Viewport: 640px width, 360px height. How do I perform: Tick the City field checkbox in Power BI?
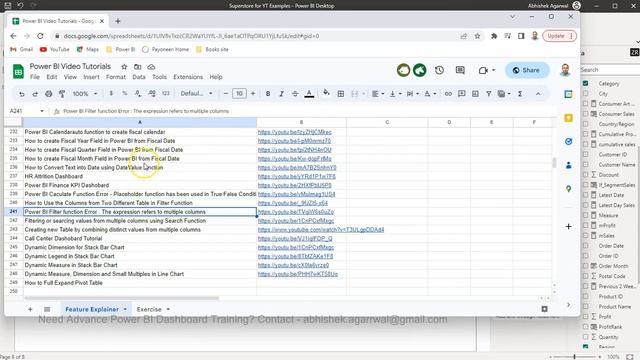(x=585, y=93)
